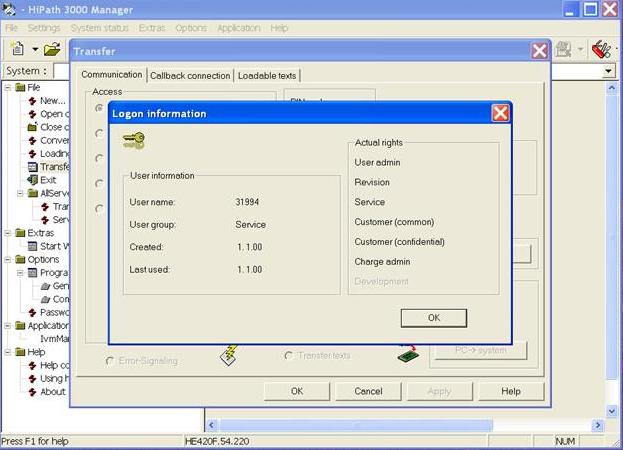Close the Logon information dialog

tap(500, 113)
